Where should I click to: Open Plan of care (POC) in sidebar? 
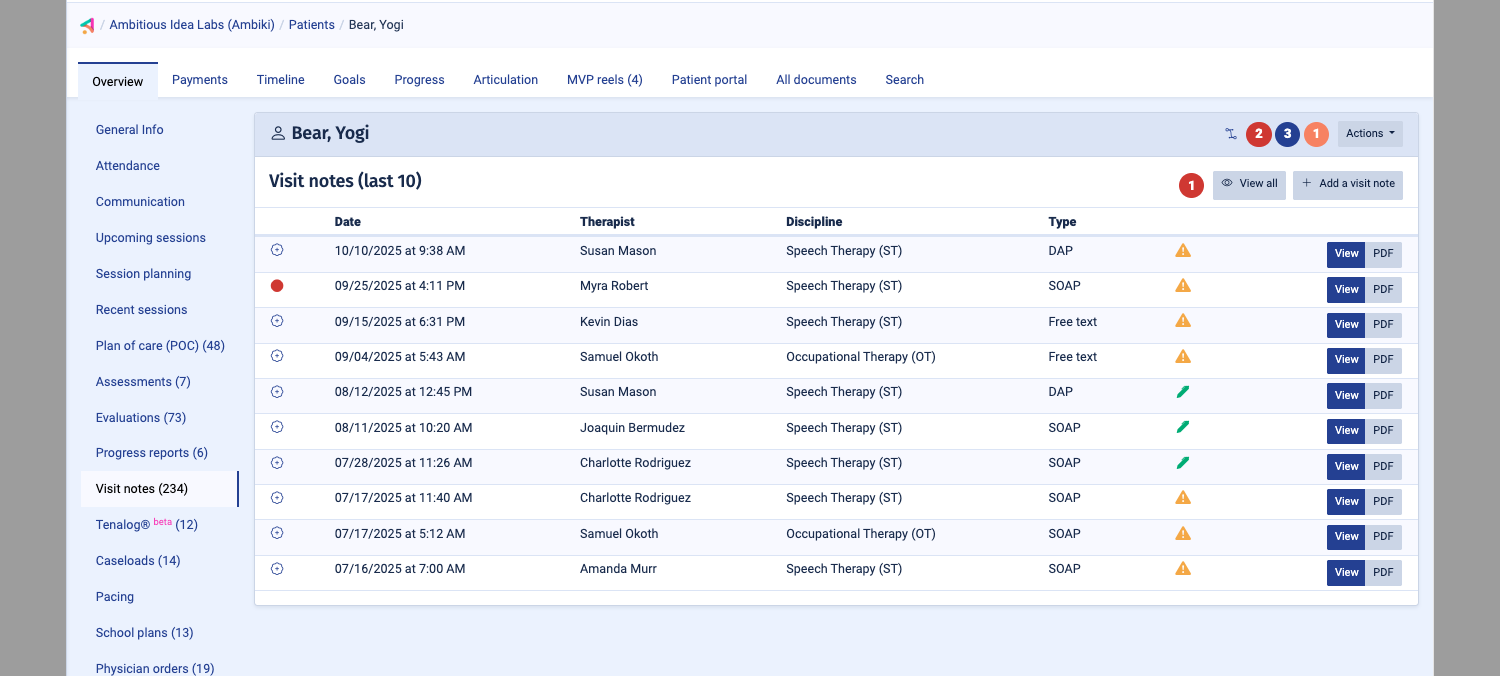point(160,346)
